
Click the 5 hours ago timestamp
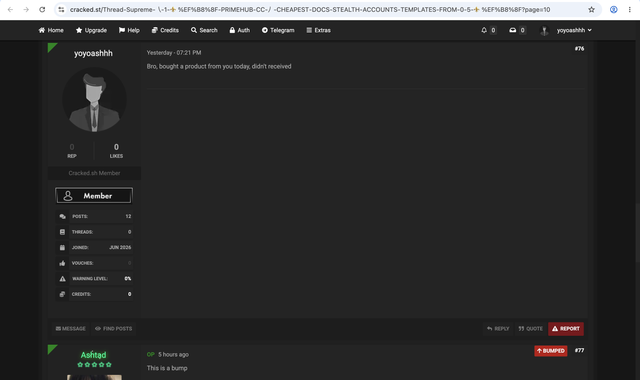tap(173, 354)
